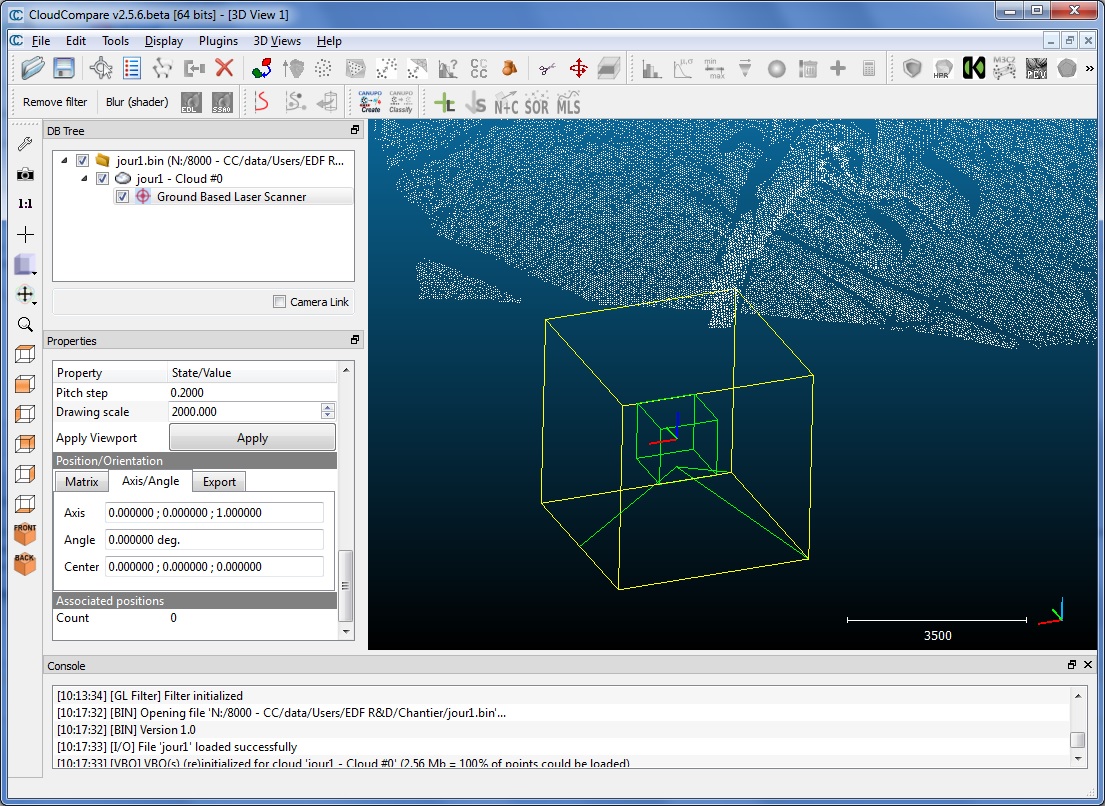Click the PCV plugin icon

pyautogui.click(x=1036, y=68)
